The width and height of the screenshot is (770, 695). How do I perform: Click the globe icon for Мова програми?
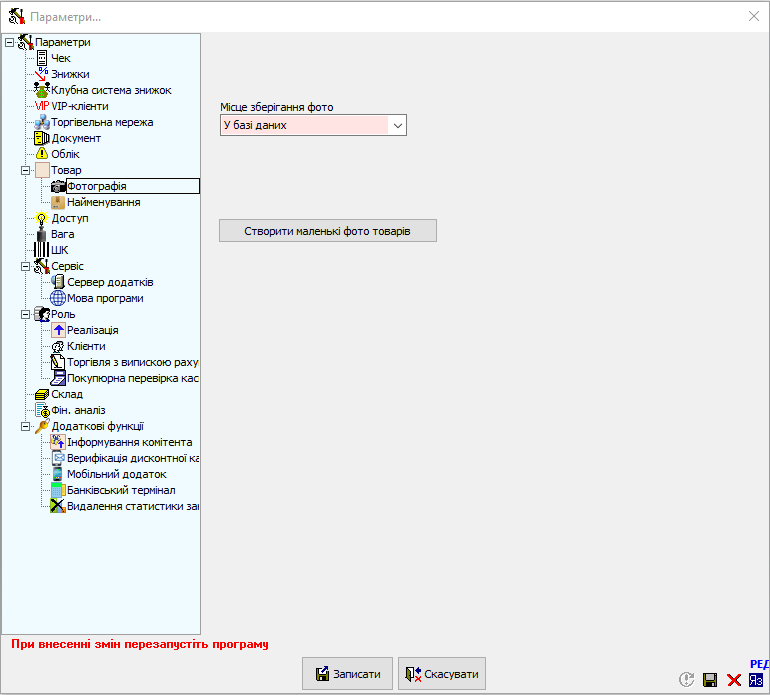[58, 298]
